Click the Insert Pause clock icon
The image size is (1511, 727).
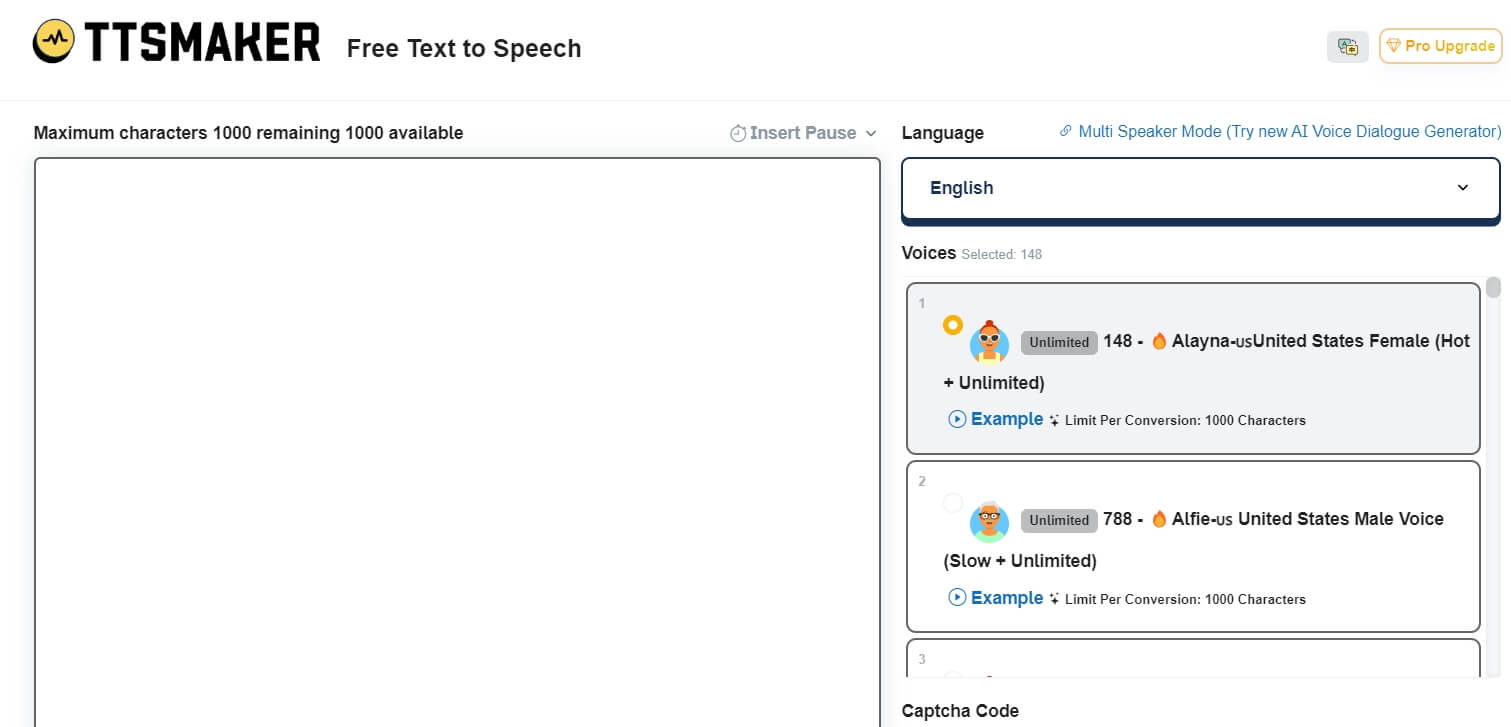coord(738,133)
